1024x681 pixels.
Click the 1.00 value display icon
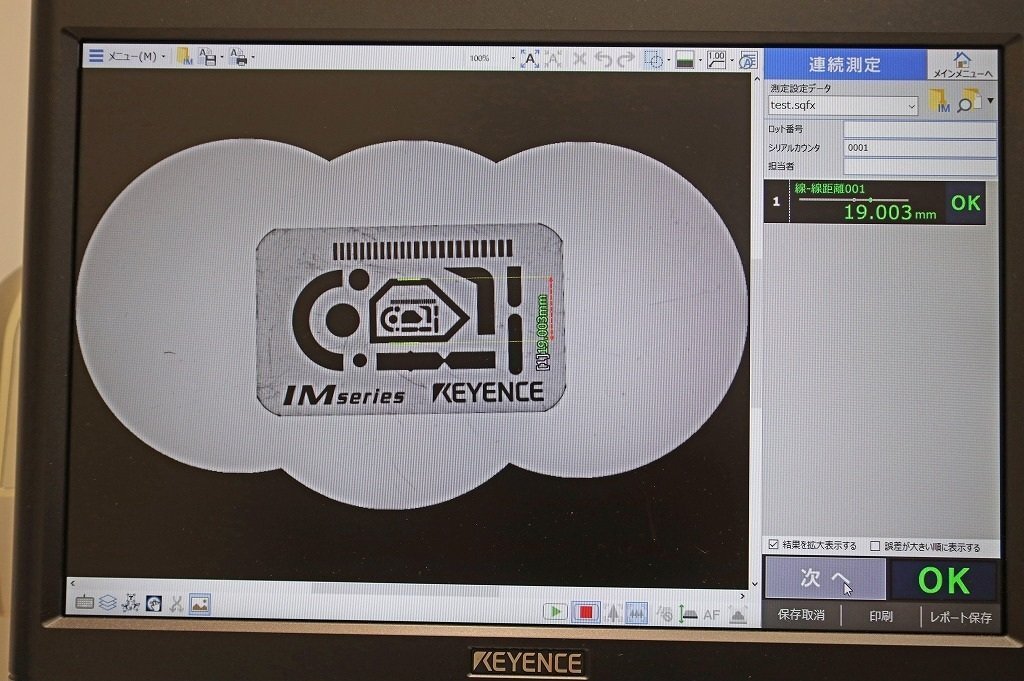716,60
